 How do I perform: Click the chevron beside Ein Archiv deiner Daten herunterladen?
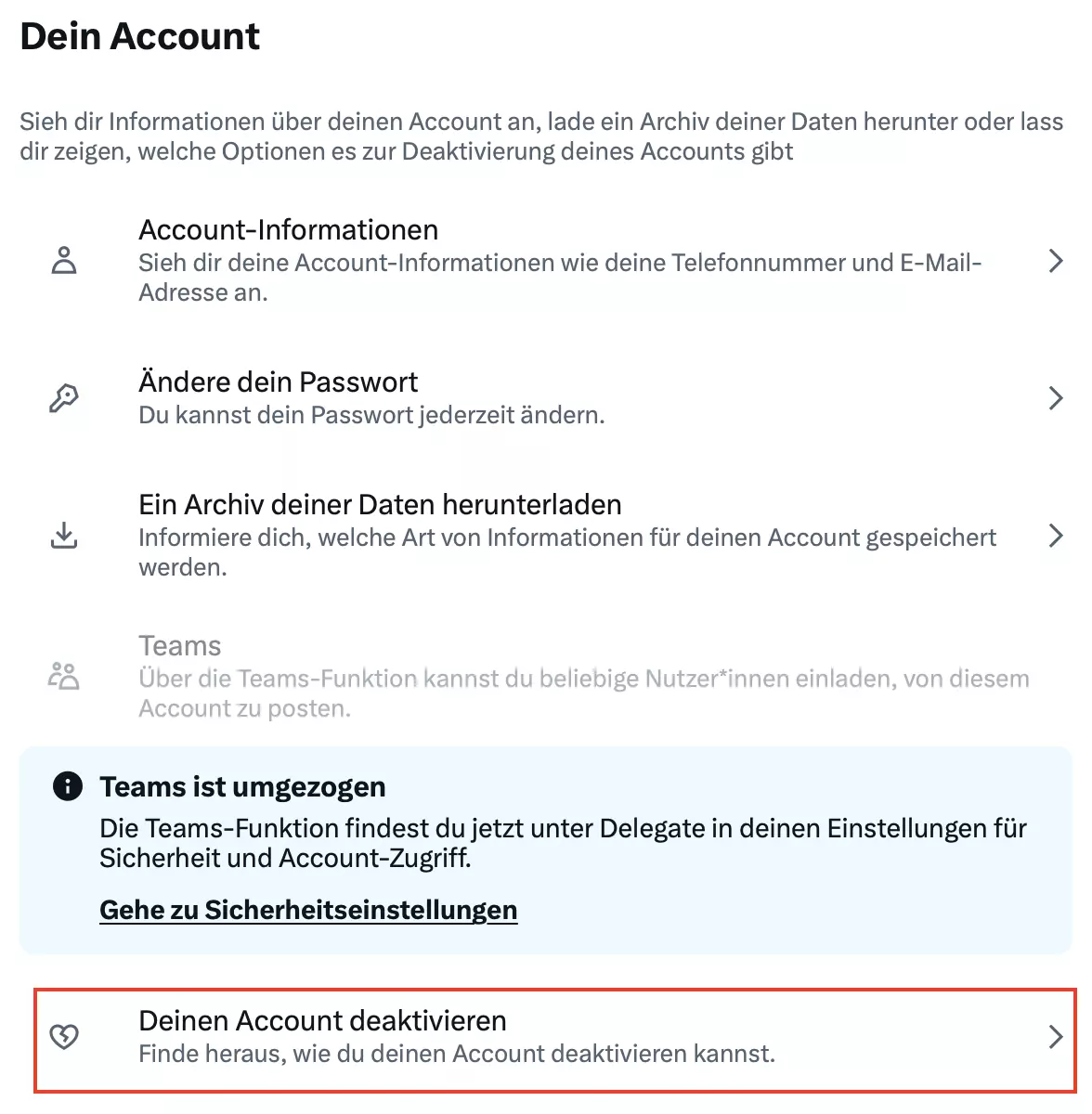[1056, 536]
